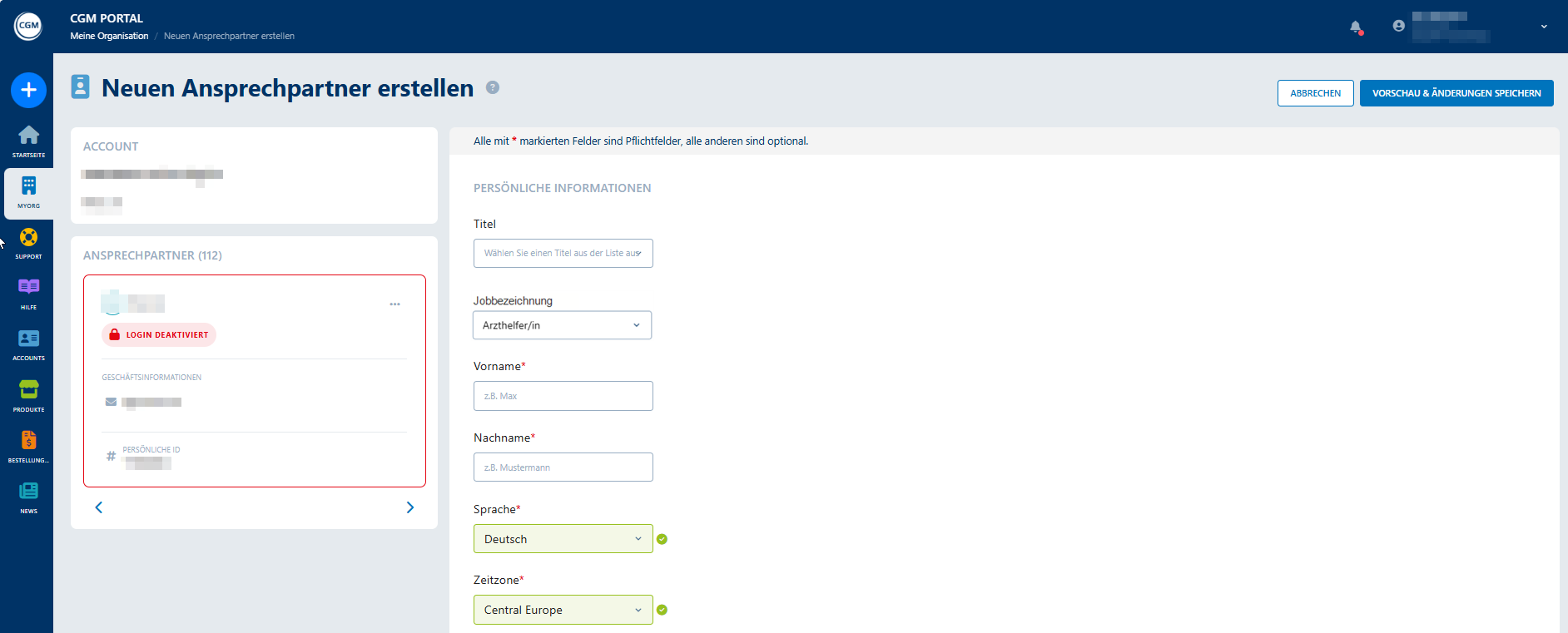Click the Nachname input field
This screenshot has height=633, width=1568.
(563, 467)
